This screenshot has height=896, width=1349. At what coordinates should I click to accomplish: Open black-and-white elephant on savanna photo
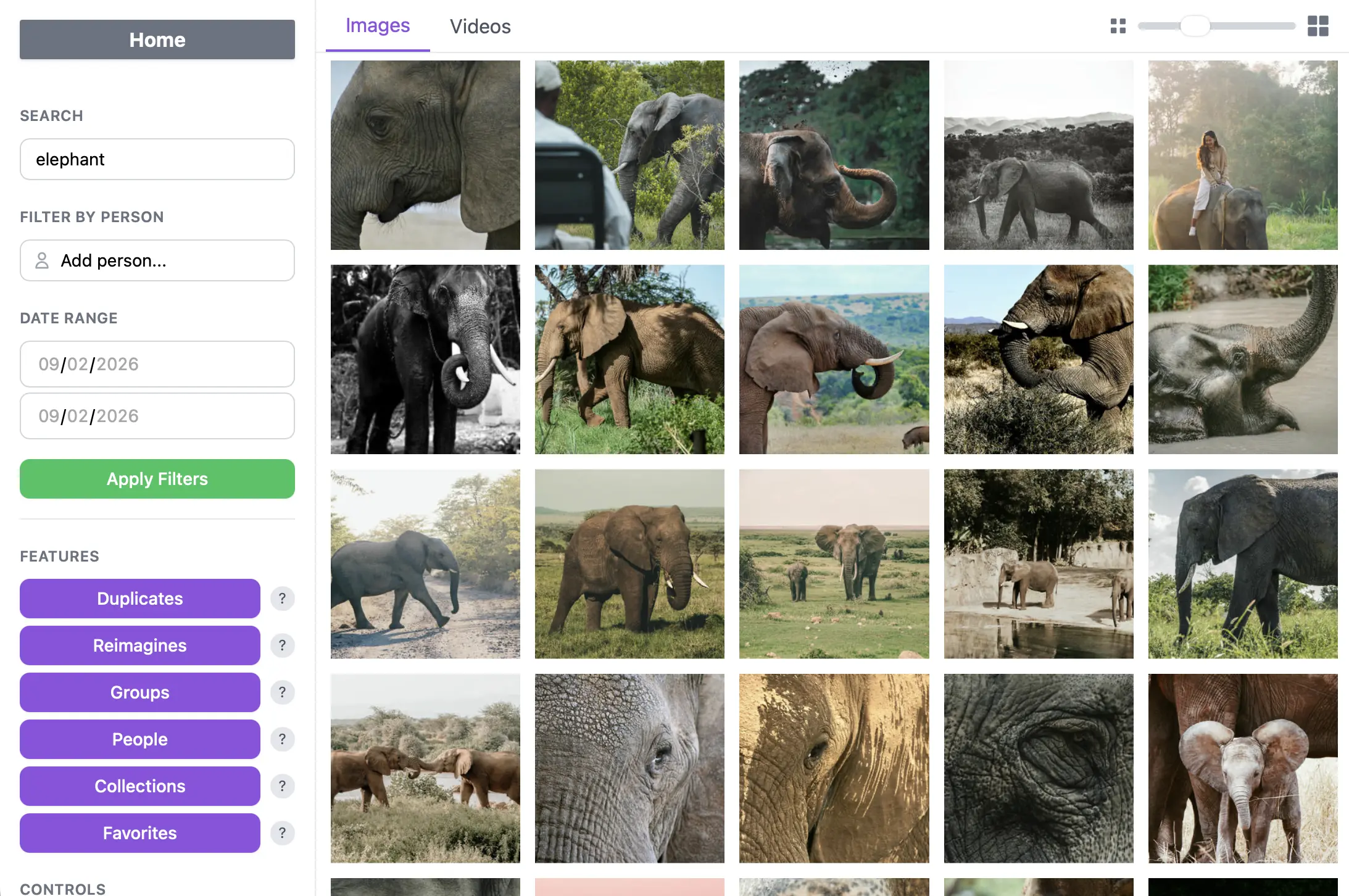point(1039,155)
